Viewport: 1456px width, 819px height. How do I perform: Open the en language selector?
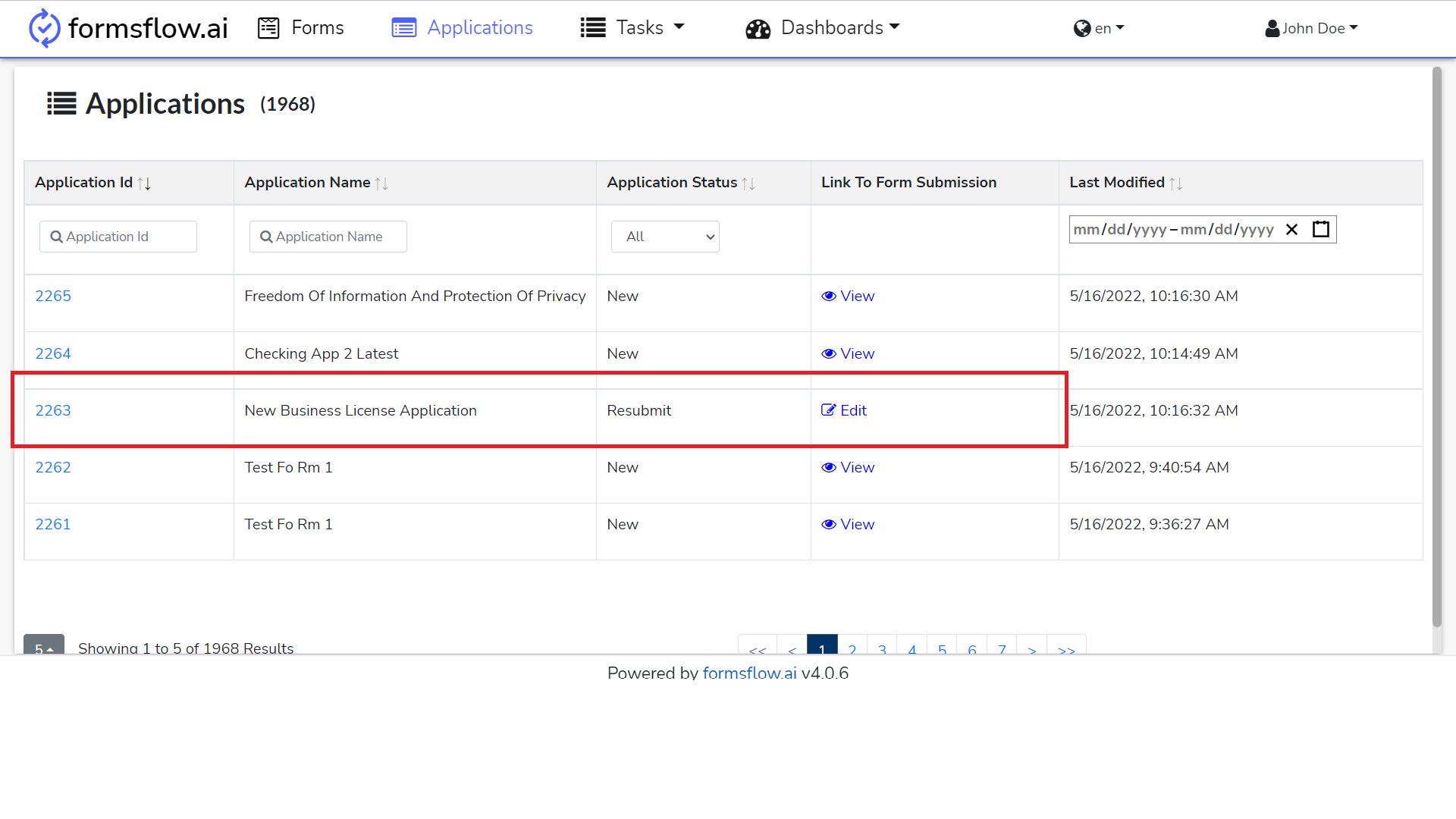click(x=1099, y=28)
